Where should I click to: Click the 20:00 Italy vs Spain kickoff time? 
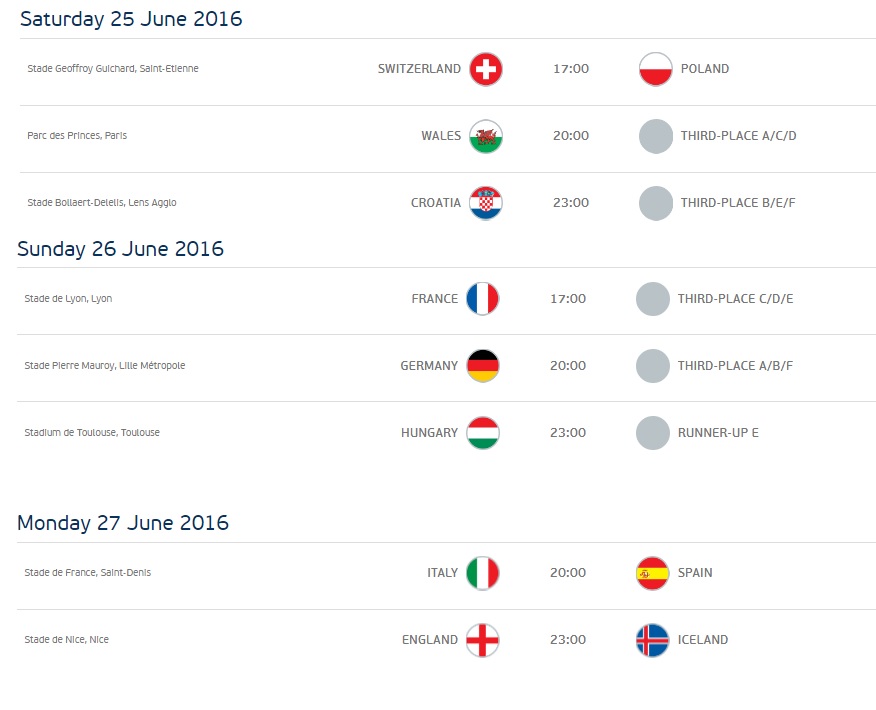568,573
